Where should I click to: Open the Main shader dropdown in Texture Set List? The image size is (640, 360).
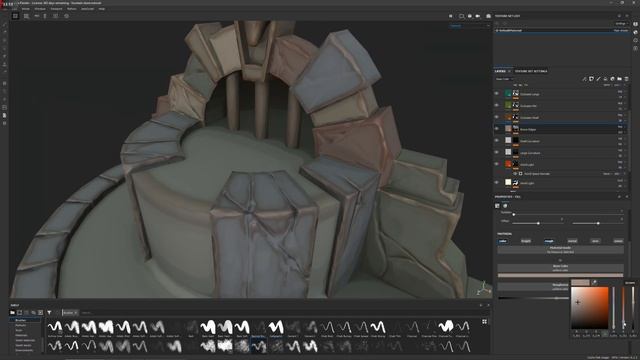tap(621, 30)
